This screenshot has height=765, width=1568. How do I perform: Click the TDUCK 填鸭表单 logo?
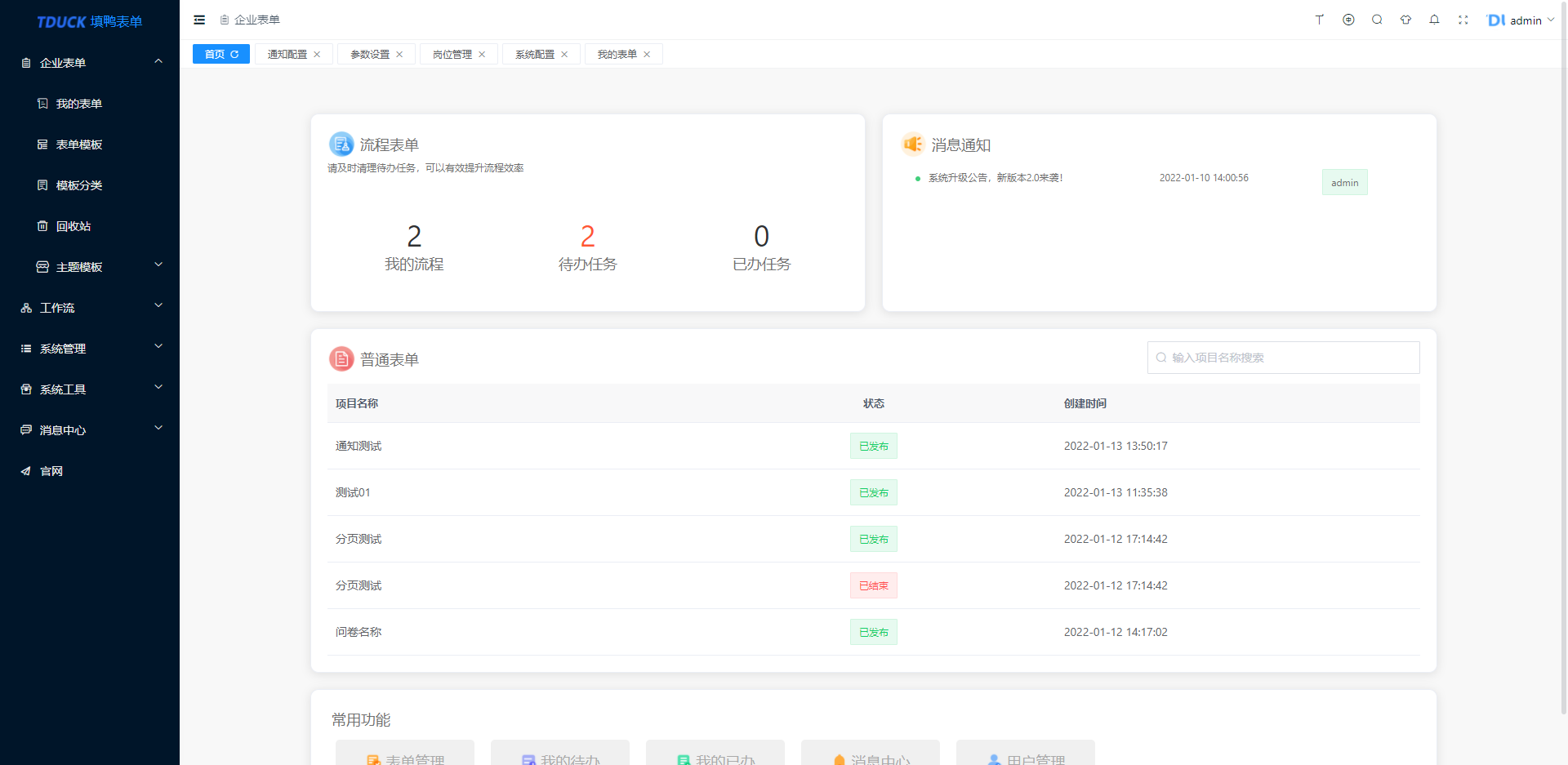90,21
